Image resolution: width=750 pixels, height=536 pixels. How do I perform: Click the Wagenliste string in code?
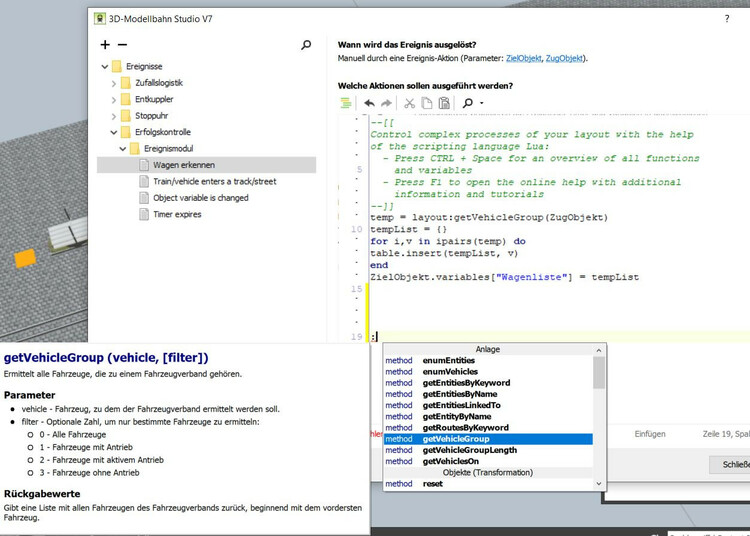click(x=532, y=277)
